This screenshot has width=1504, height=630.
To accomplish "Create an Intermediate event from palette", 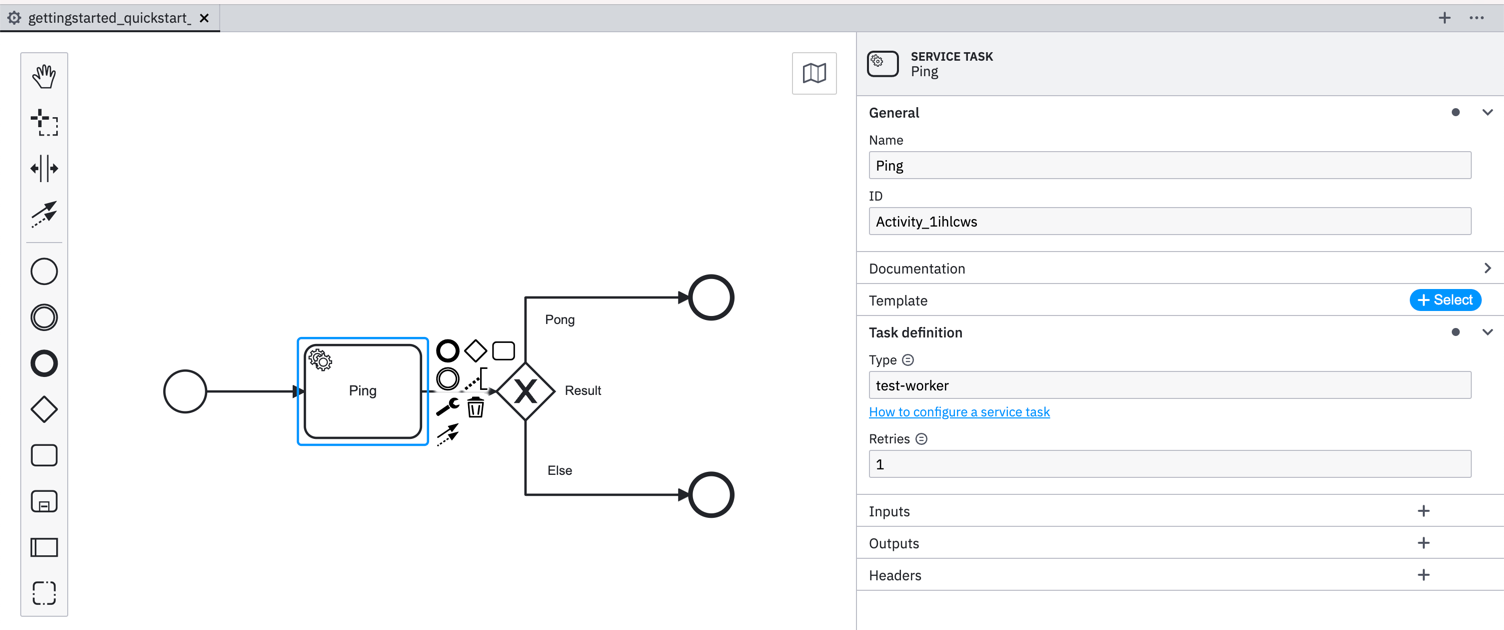I will pos(44,317).
